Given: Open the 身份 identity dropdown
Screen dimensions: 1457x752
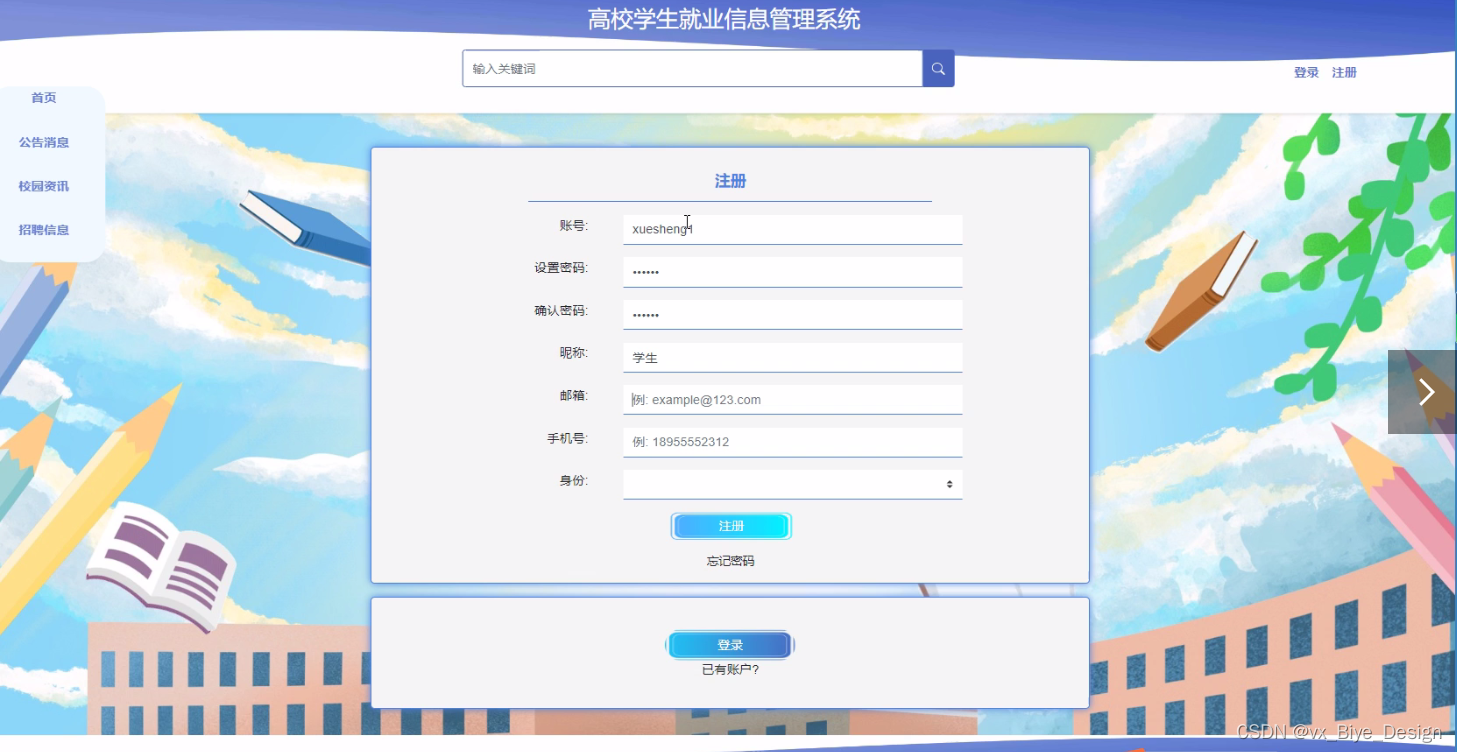Looking at the screenshot, I should click(792, 484).
